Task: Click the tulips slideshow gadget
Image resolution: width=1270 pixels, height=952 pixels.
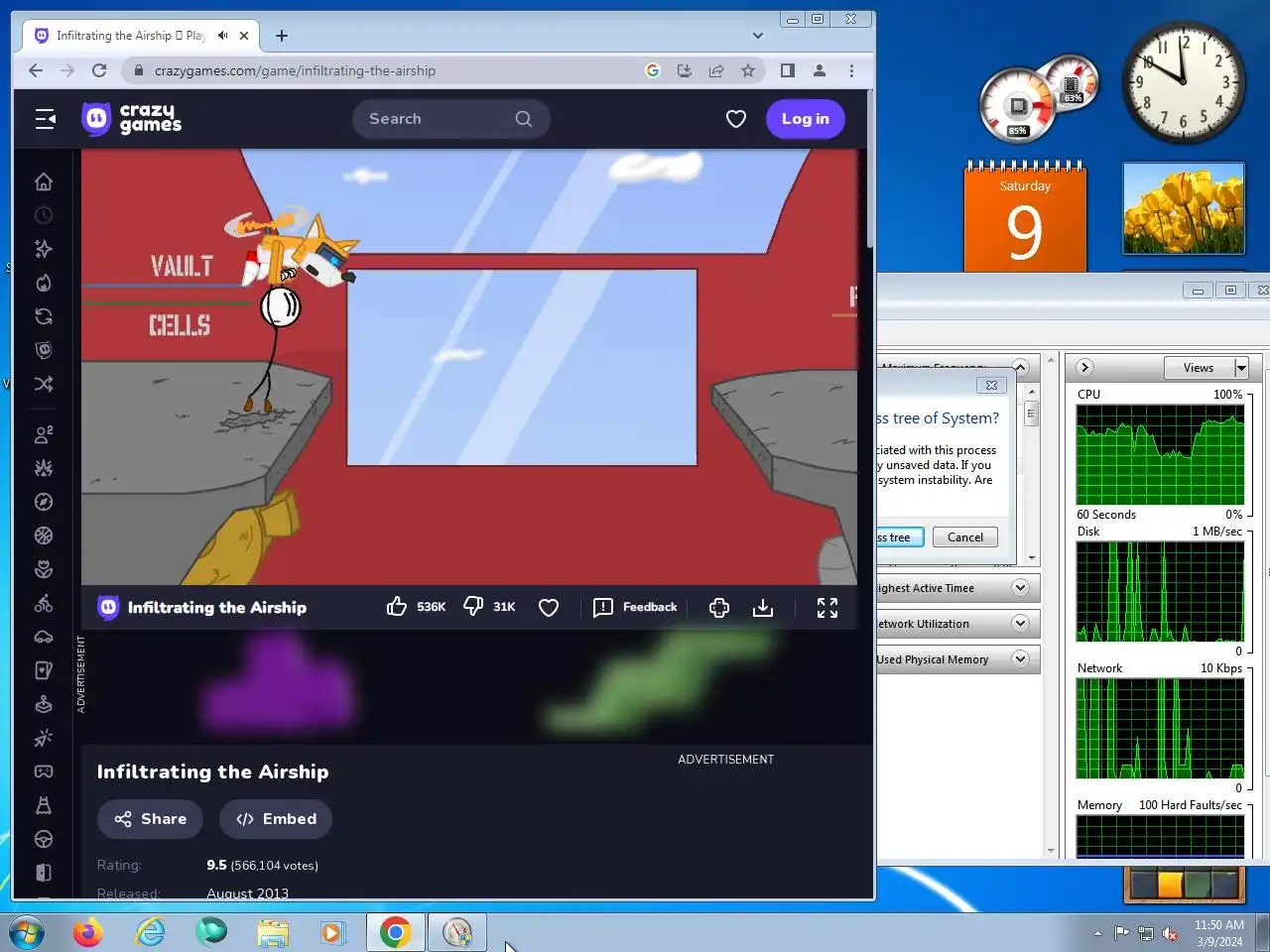Action: click(x=1183, y=209)
